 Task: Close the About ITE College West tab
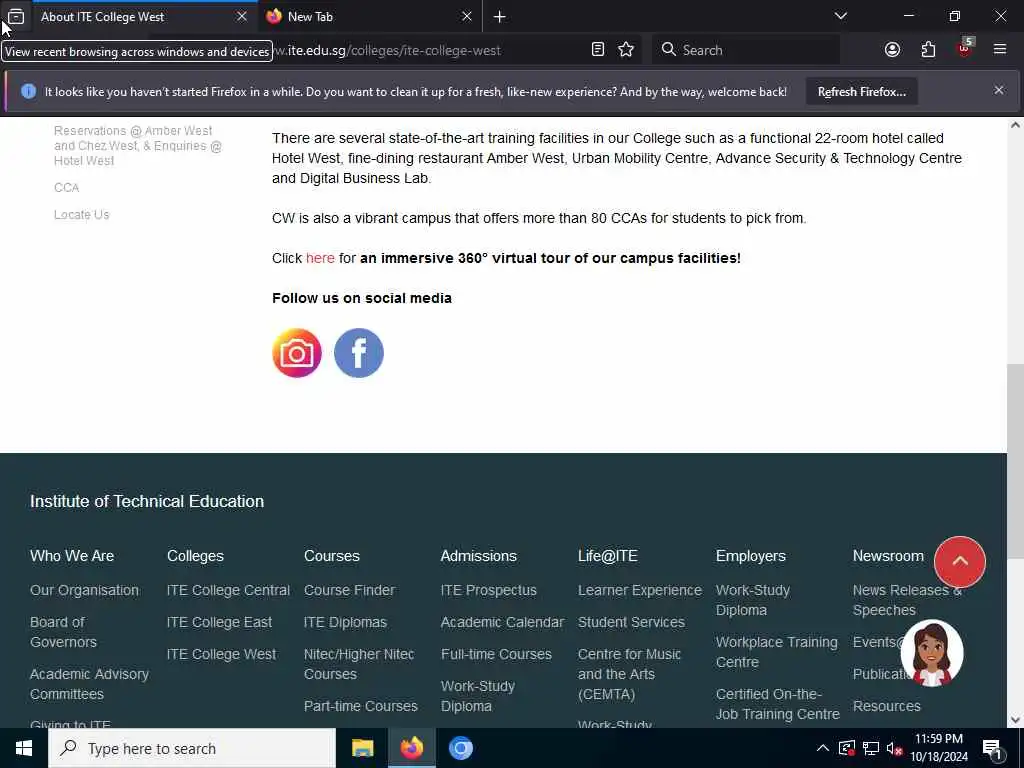(x=242, y=16)
